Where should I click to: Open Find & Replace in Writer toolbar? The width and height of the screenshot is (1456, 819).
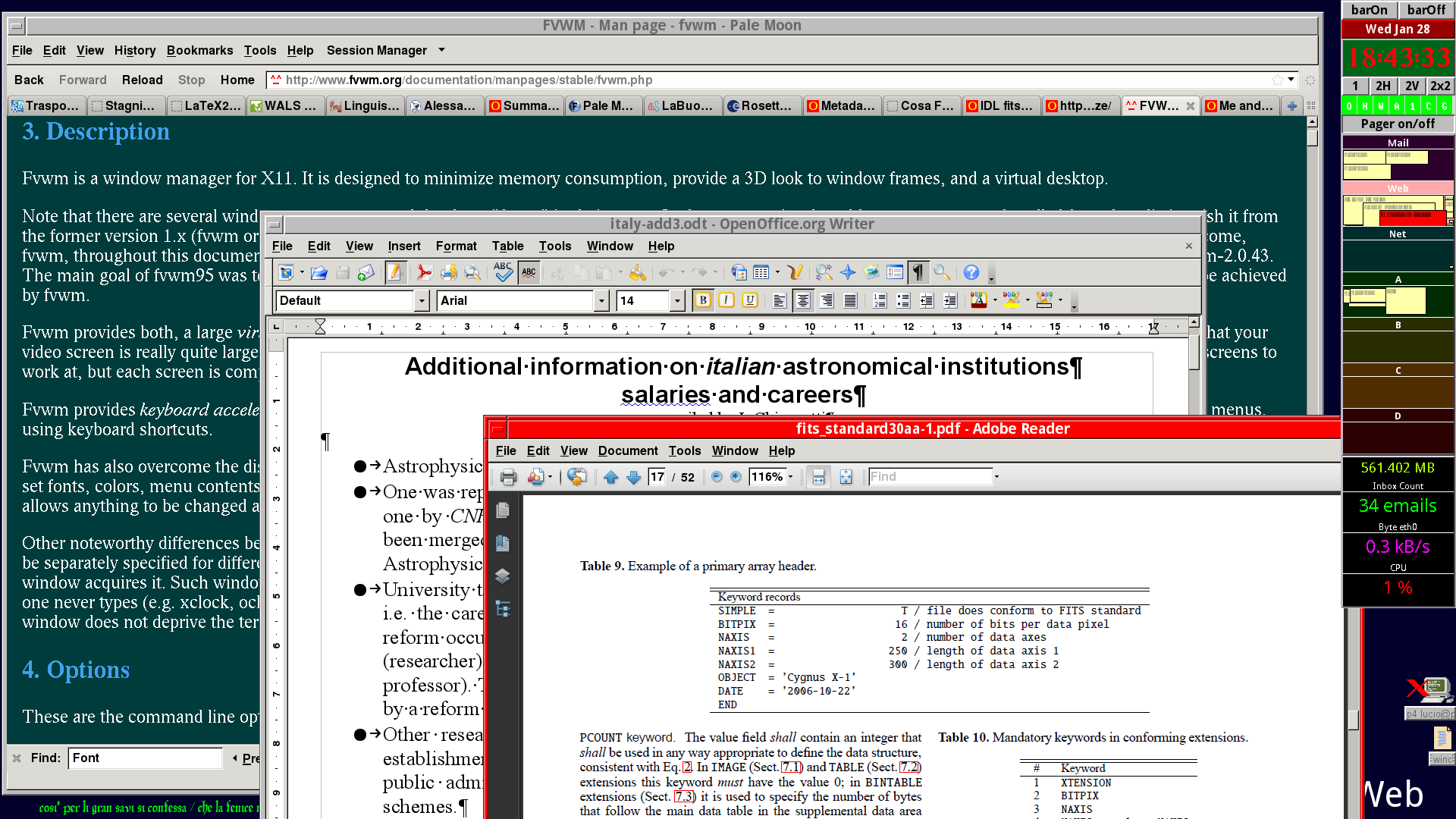[824, 273]
